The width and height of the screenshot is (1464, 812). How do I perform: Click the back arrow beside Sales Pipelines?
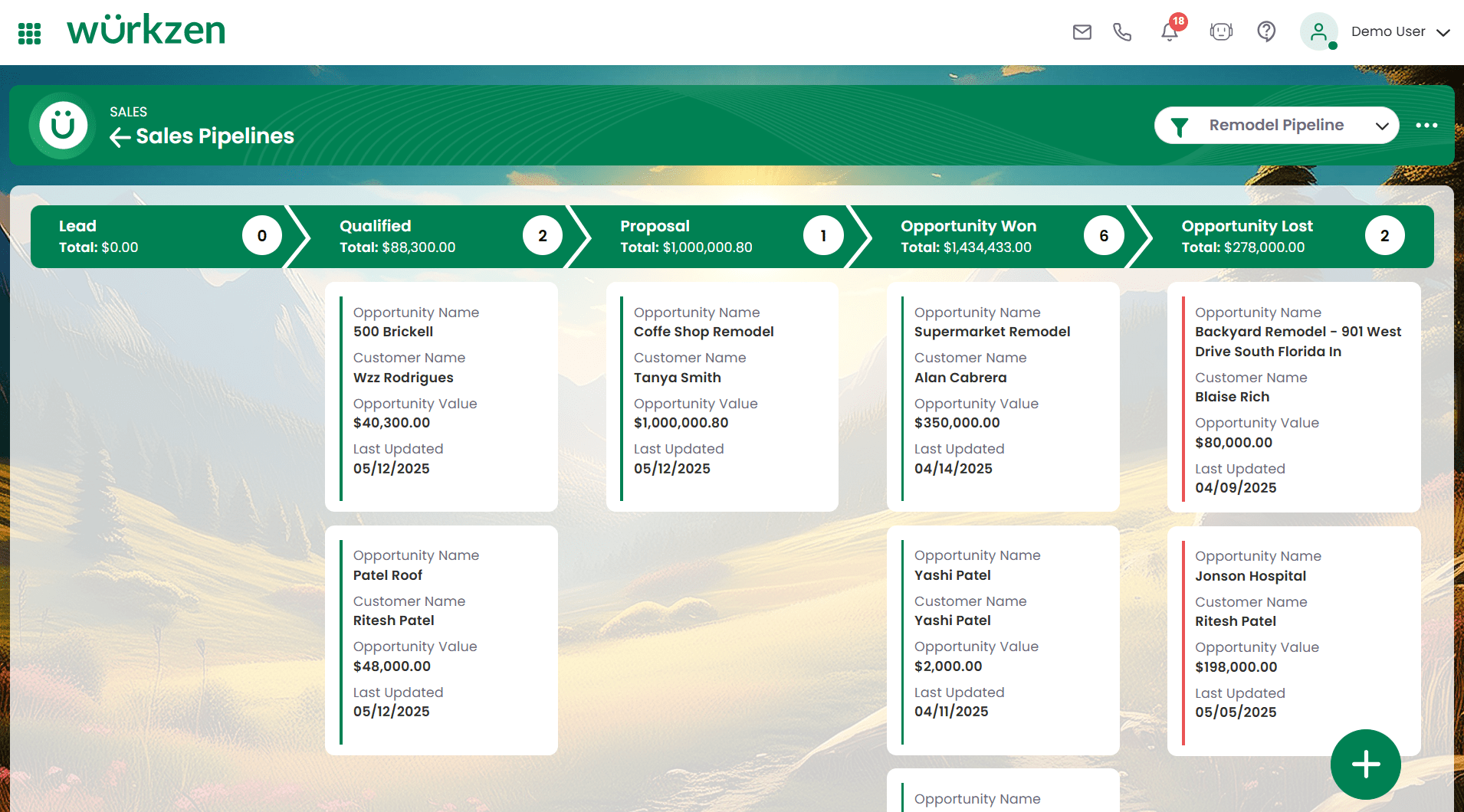coord(120,137)
